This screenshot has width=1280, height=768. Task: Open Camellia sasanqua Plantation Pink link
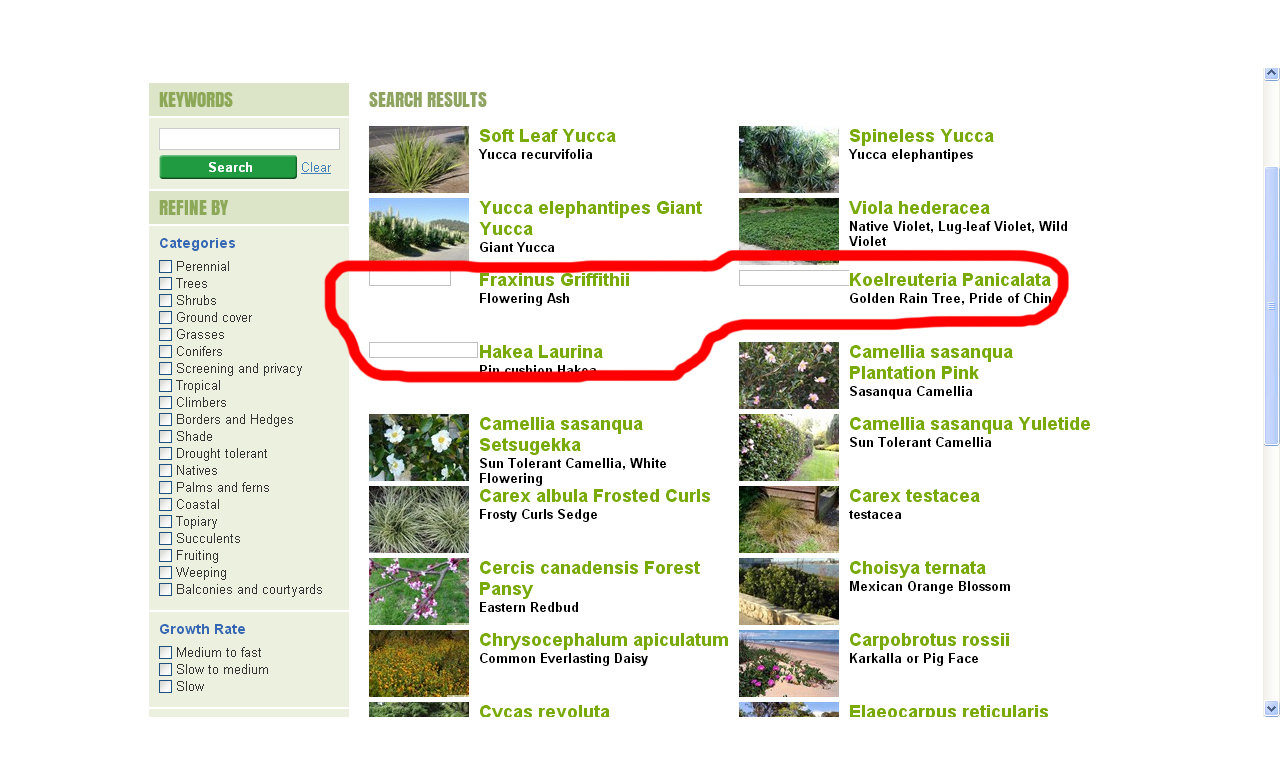point(931,362)
